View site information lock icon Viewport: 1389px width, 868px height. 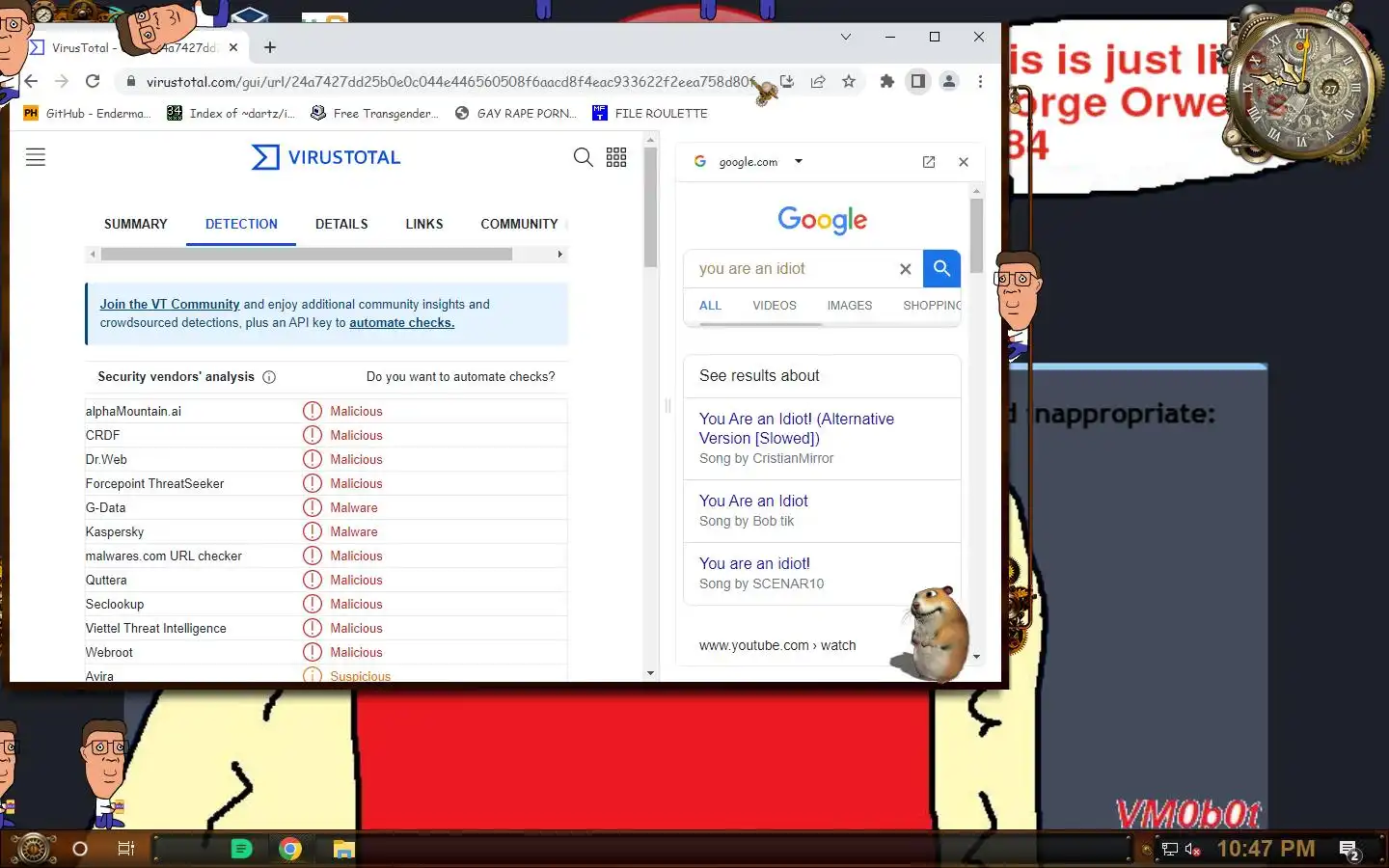(131, 82)
